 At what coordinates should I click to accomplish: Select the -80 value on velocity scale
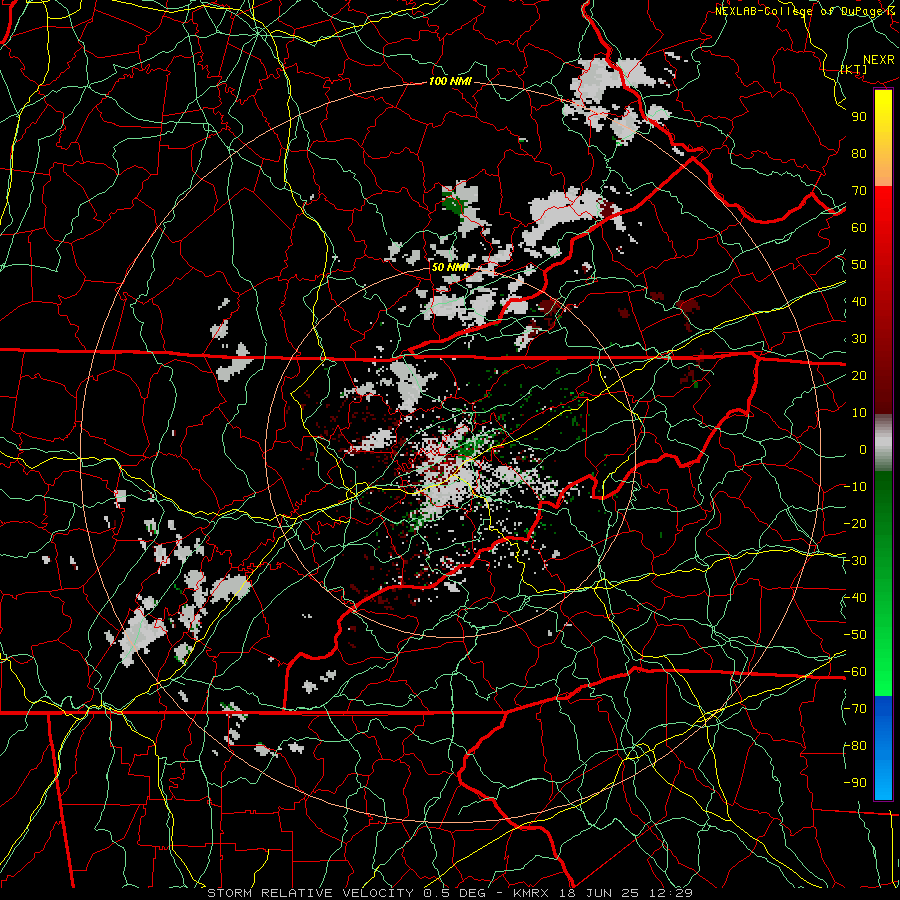856,746
